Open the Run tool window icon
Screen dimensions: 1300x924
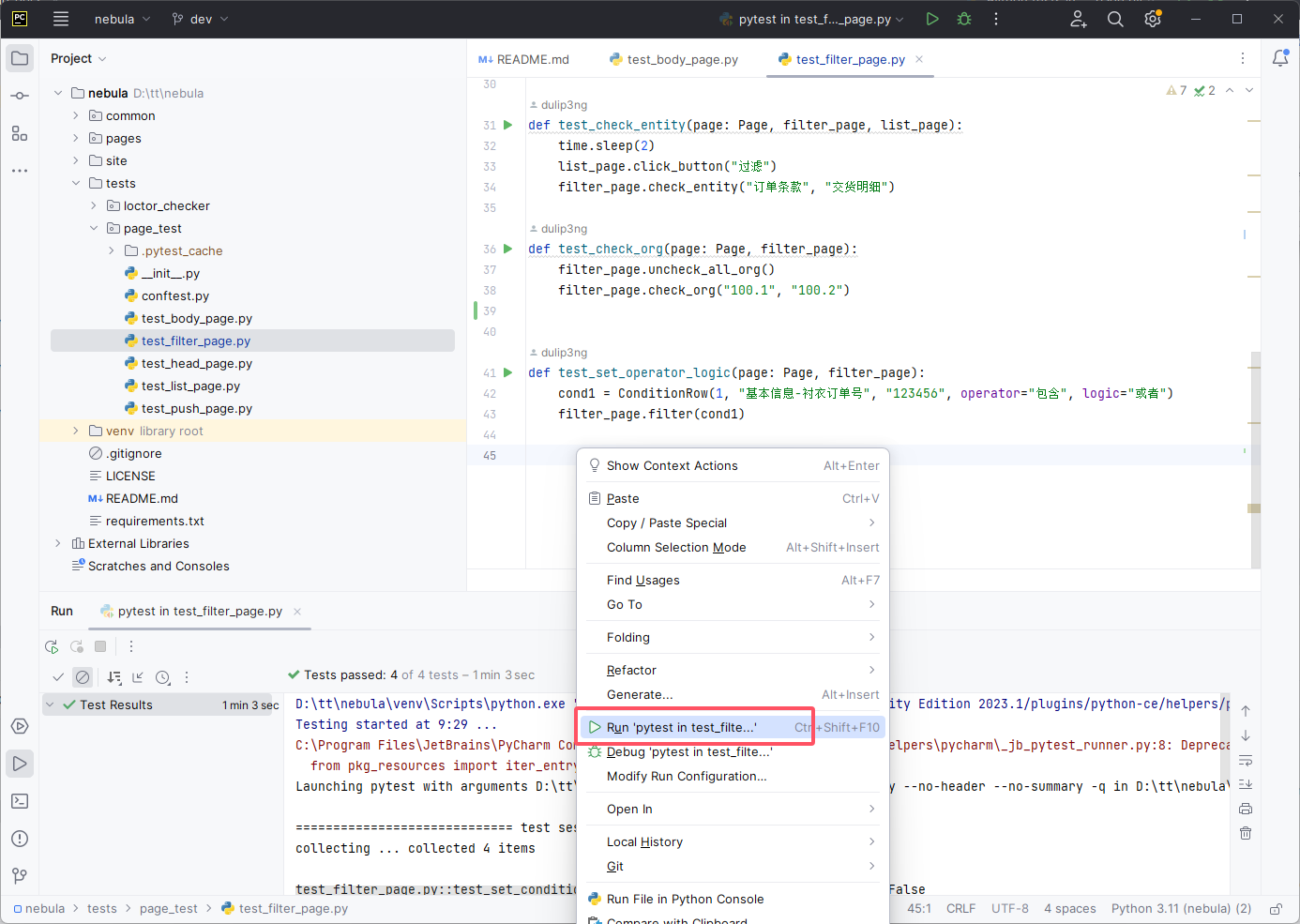point(20,764)
